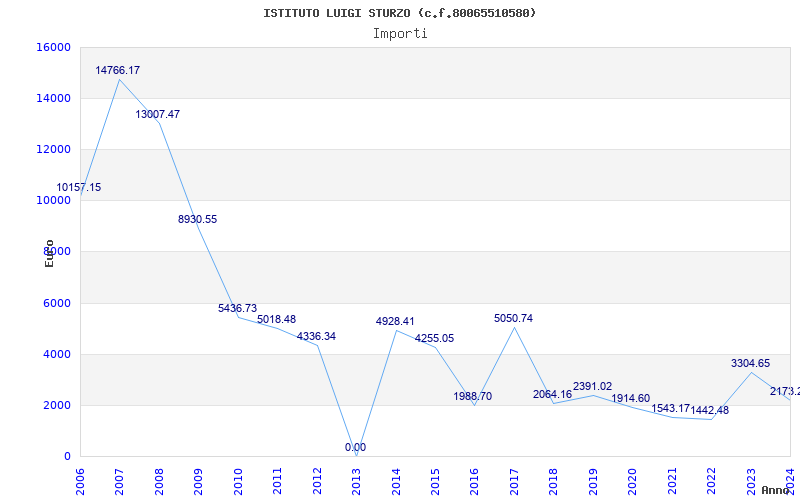800x500 pixels.
Task: Click the 2022 x-axis year label
Action: [712, 482]
